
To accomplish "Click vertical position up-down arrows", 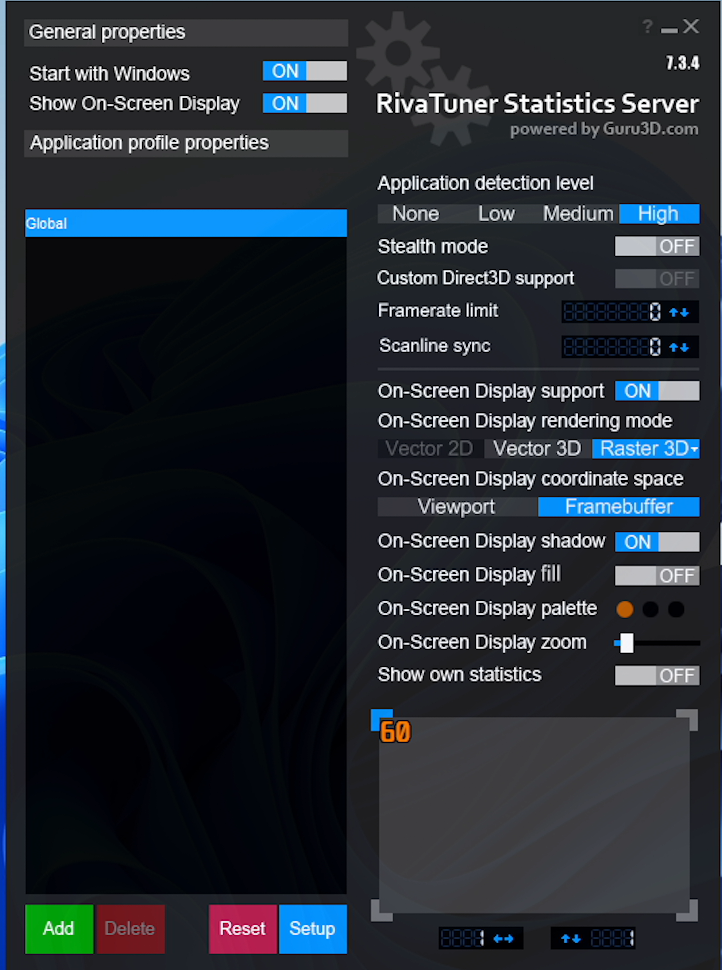I will click(x=570, y=939).
